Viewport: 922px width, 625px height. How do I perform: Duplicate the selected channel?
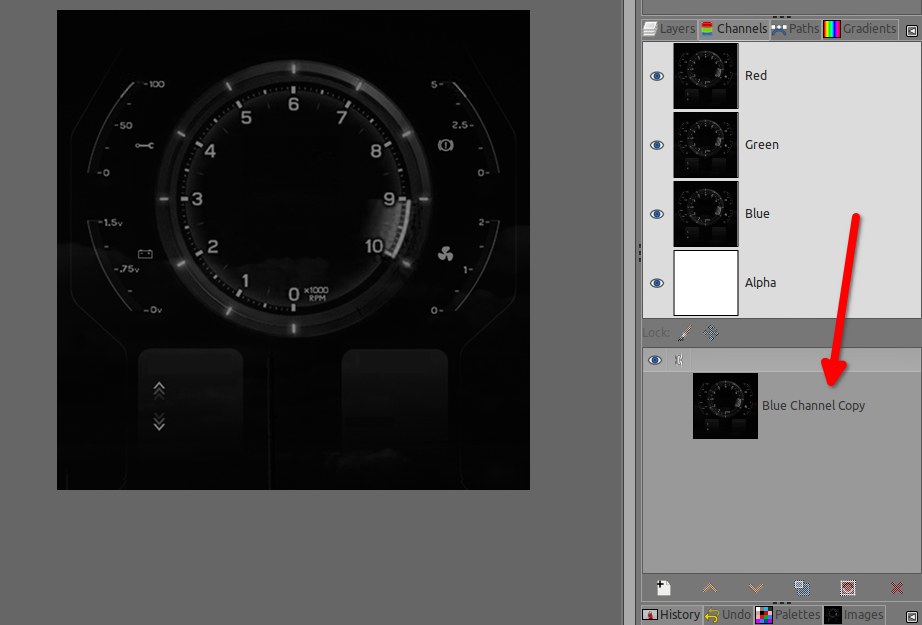click(802, 588)
